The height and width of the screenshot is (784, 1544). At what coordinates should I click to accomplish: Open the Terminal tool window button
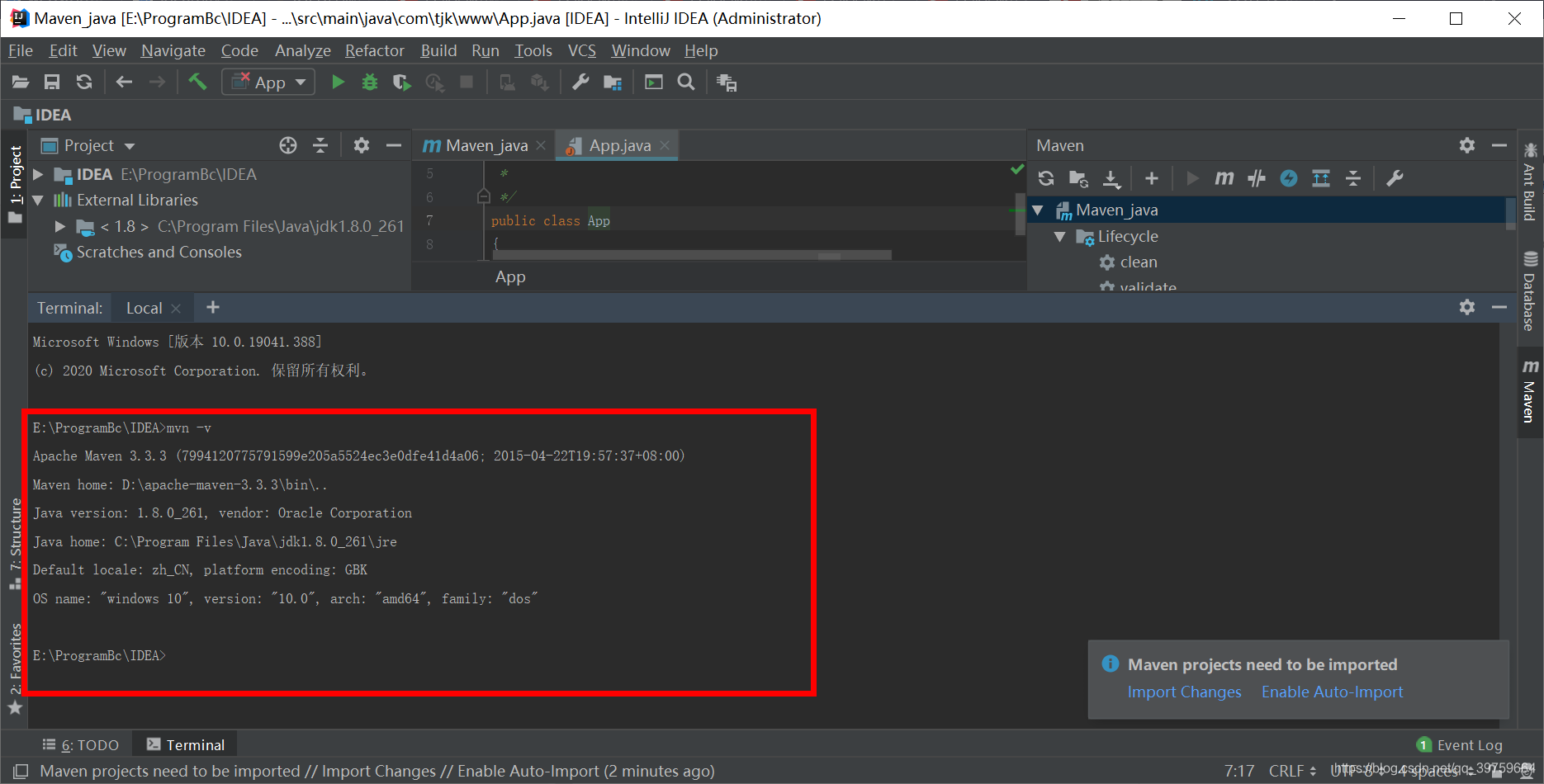[x=186, y=744]
